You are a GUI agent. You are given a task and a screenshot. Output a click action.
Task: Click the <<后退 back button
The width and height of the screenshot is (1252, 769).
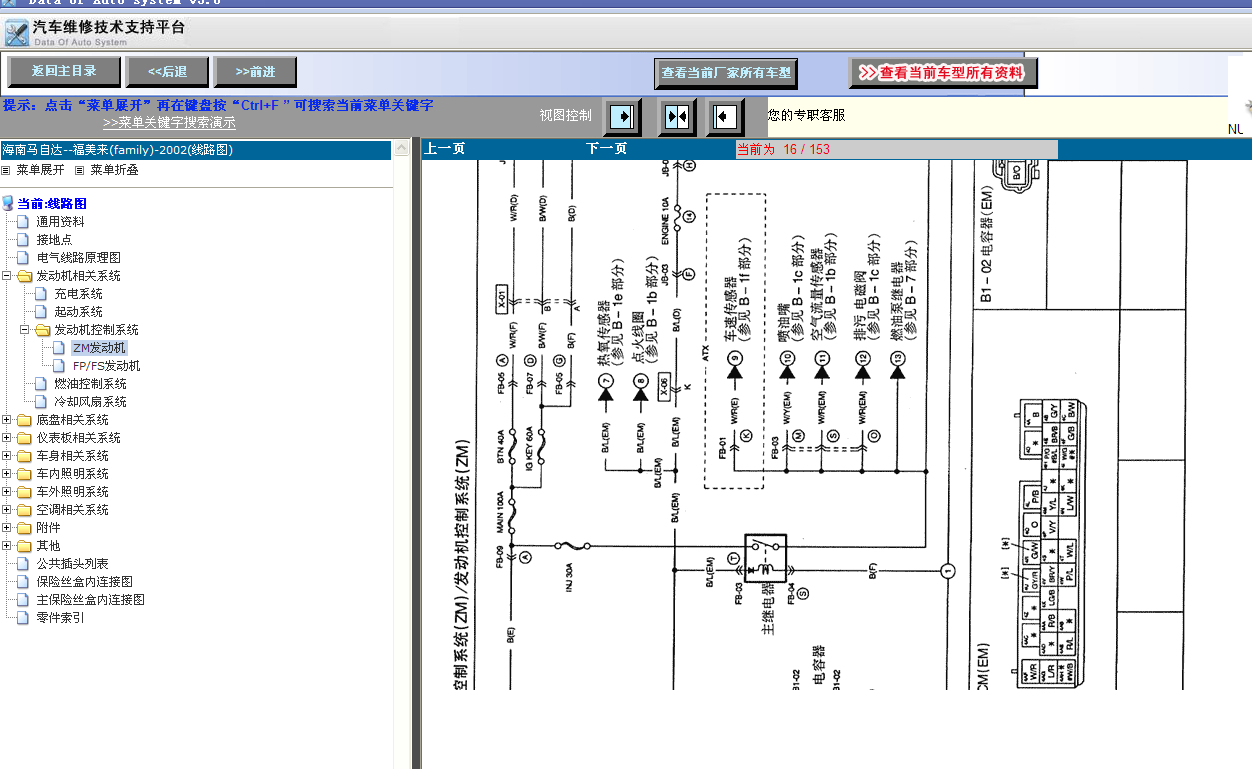(167, 72)
